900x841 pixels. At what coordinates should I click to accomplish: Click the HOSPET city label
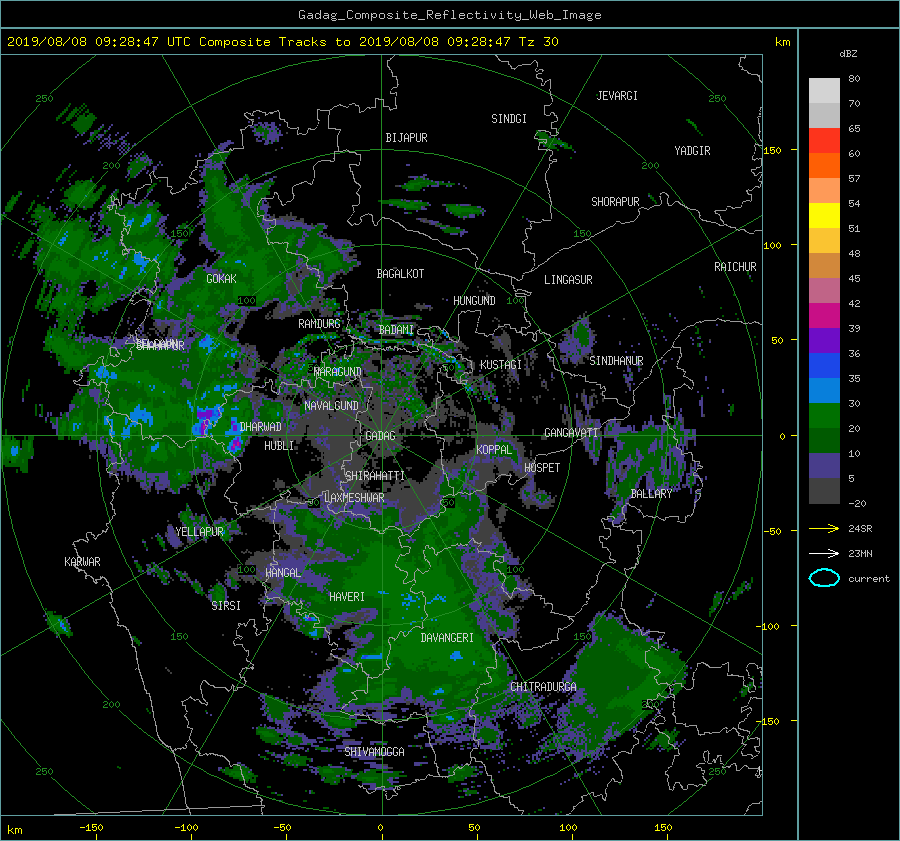(542, 468)
